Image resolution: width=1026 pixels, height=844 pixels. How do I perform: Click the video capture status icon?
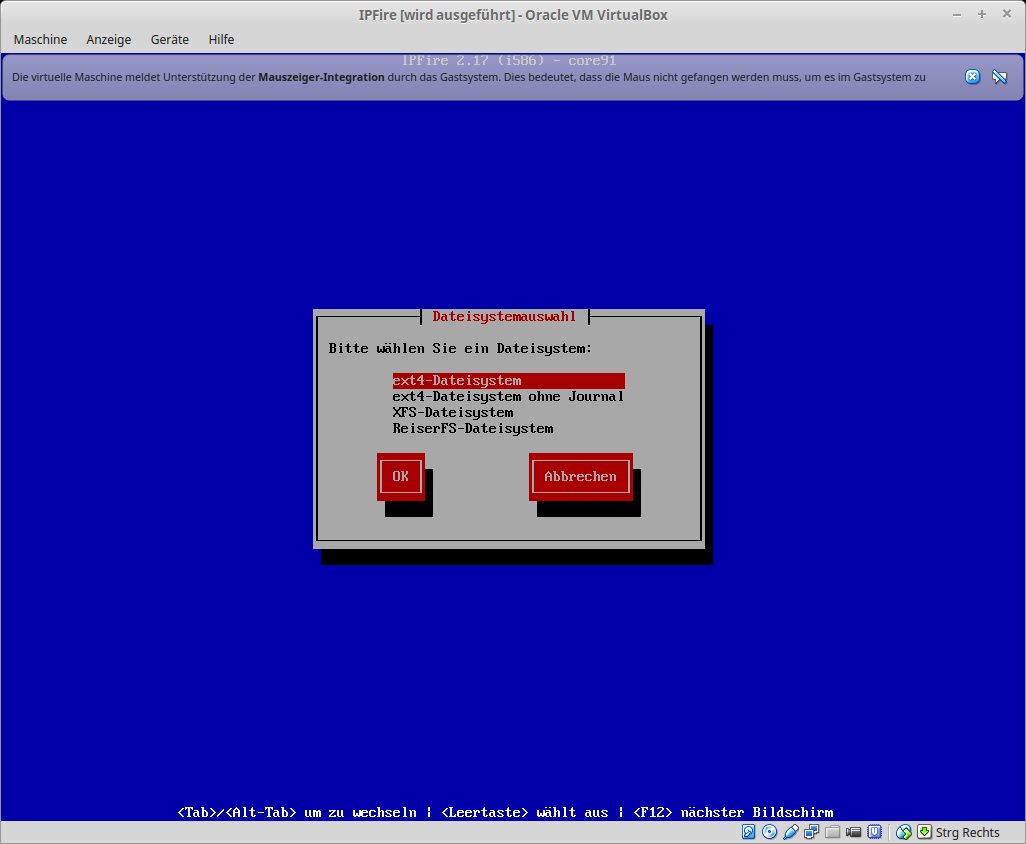coord(853,832)
